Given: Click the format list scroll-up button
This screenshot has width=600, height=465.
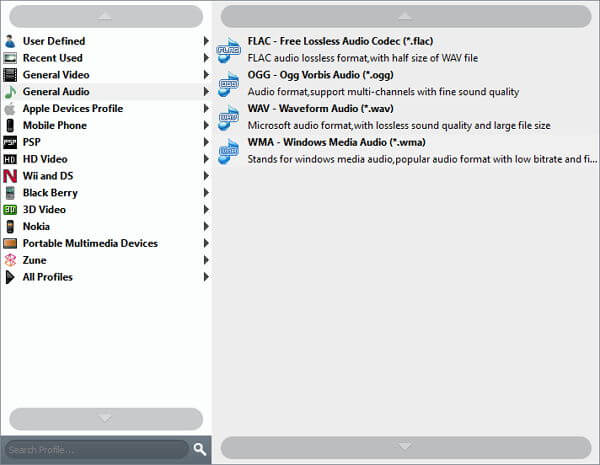Looking at the screenshot, I should pyautogui.click(x=406, y=16).
